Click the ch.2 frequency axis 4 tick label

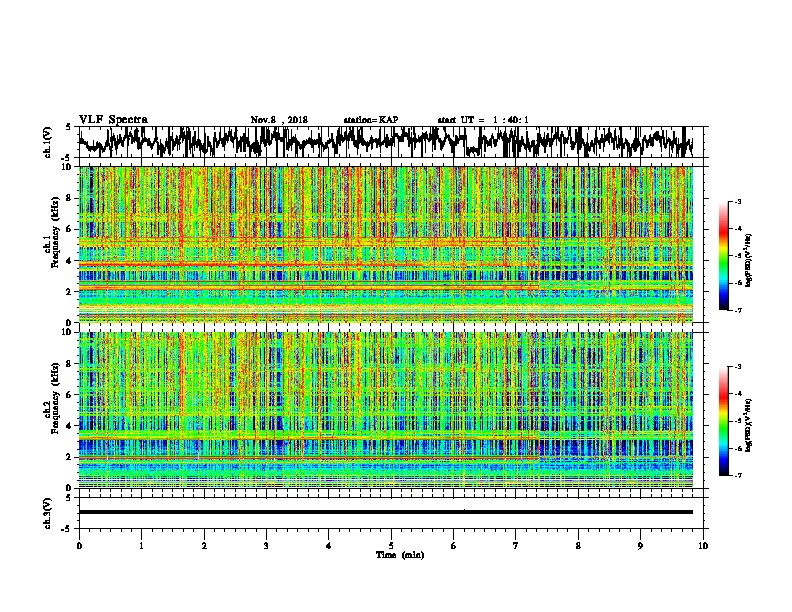coord(71,426)
